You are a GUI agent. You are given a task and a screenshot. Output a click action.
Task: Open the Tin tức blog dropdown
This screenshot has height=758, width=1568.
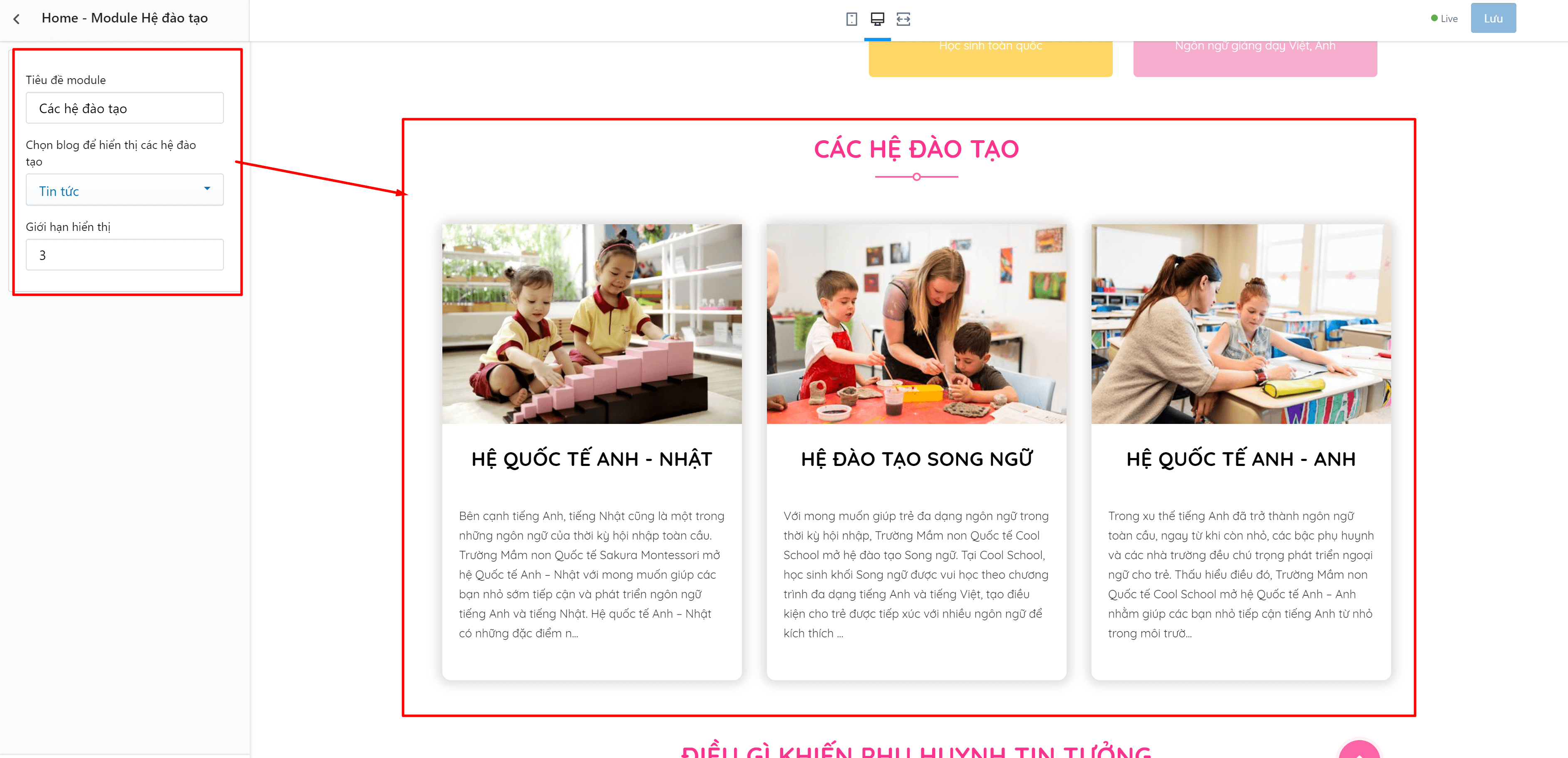125,191
